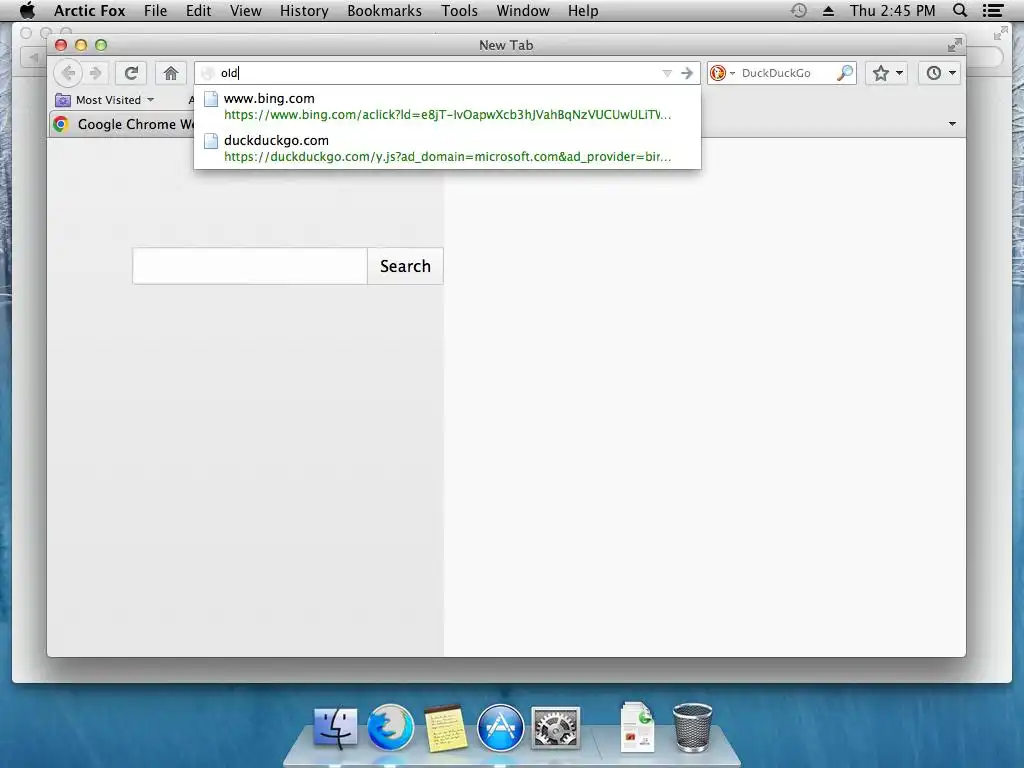
Task: Open the Edit menu
Action: (199, 10)
